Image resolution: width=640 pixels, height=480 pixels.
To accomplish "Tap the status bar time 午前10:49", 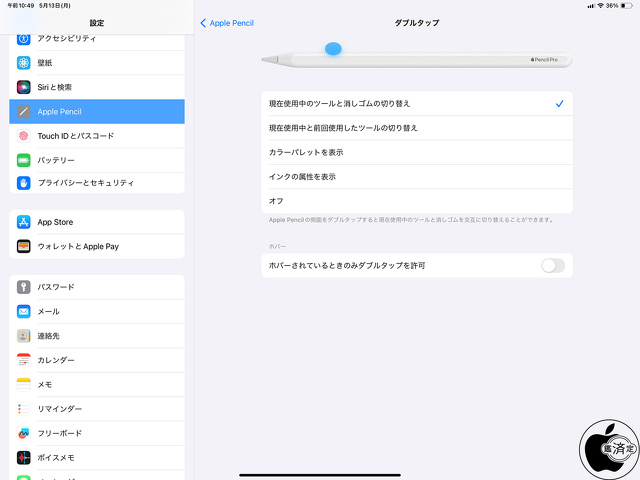I will [21, 6].
